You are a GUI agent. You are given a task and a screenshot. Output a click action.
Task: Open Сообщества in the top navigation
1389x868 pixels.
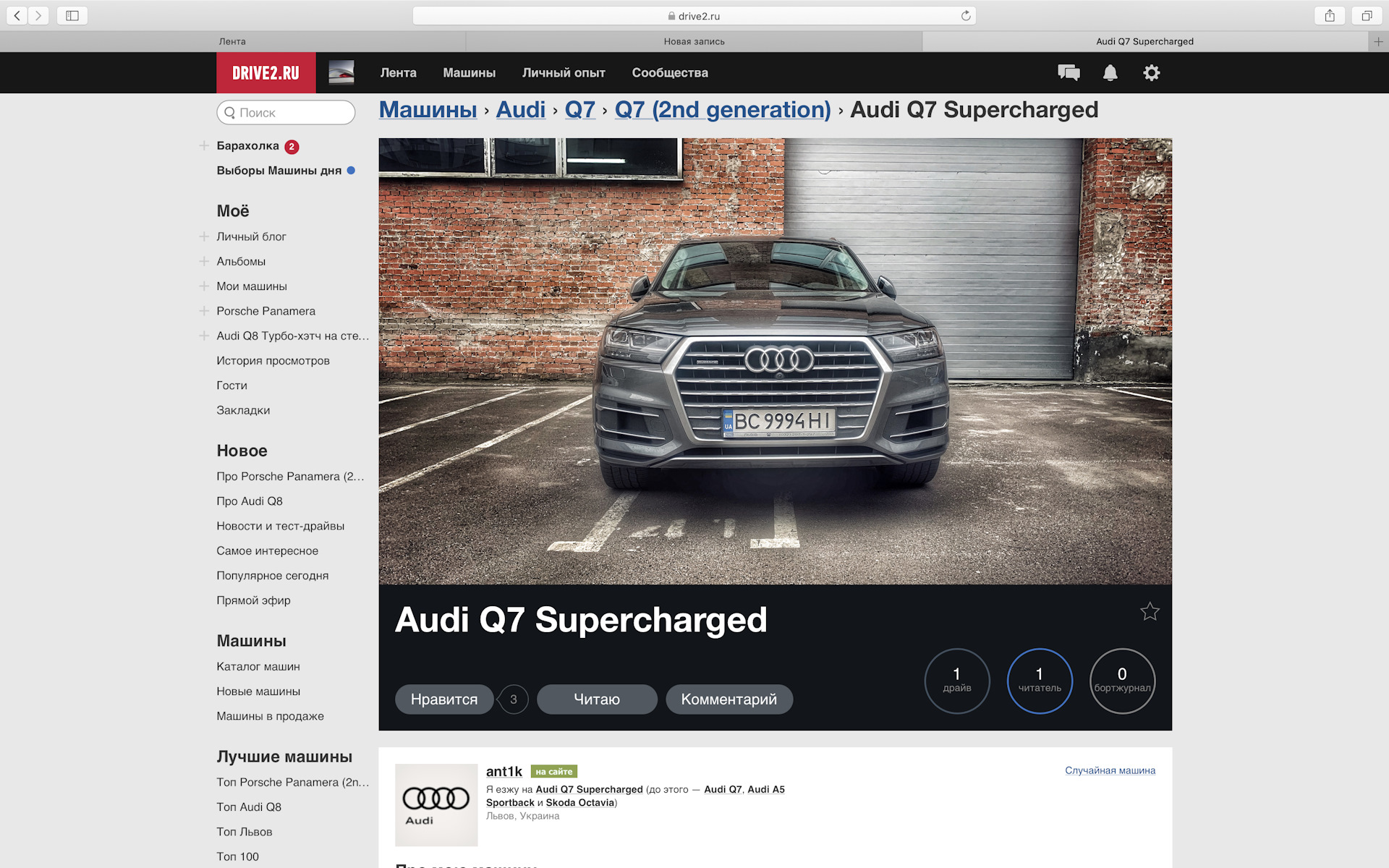(670, 72)
